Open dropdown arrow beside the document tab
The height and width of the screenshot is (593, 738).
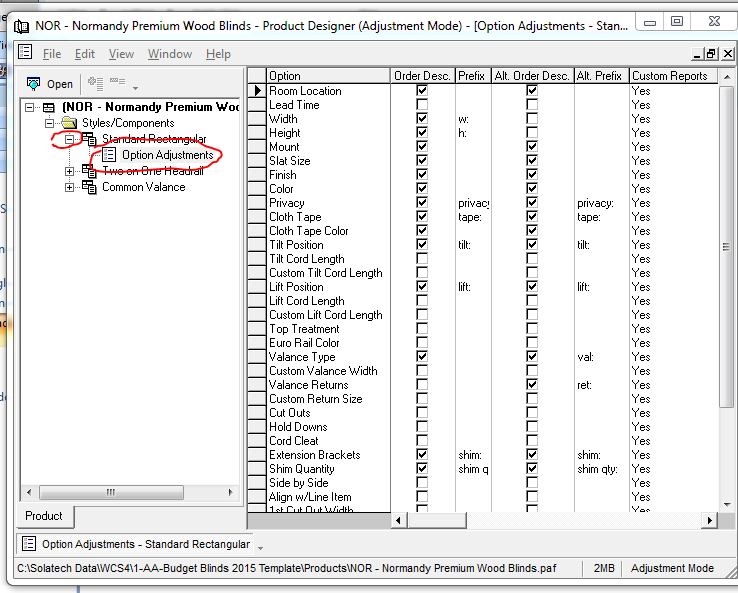pos(260,548)
